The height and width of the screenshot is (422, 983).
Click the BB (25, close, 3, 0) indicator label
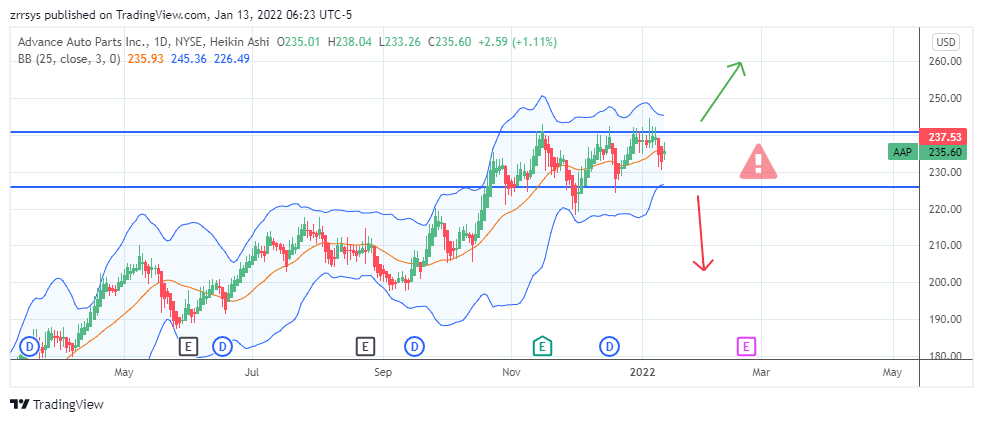(70, 58)
